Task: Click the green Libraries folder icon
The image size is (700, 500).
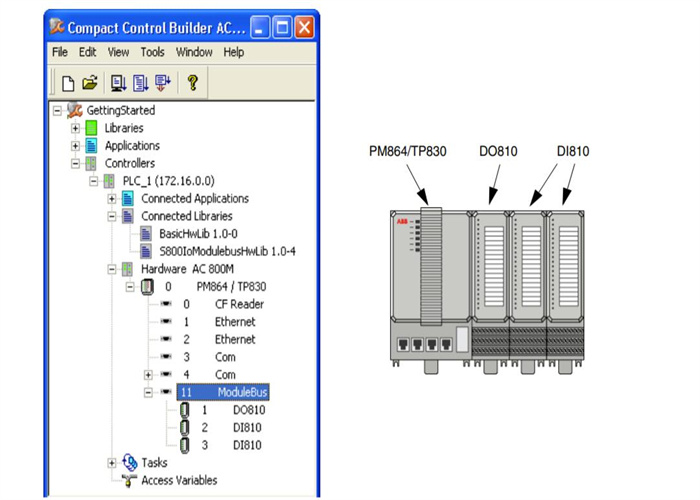Action: (x=91, y=128)
